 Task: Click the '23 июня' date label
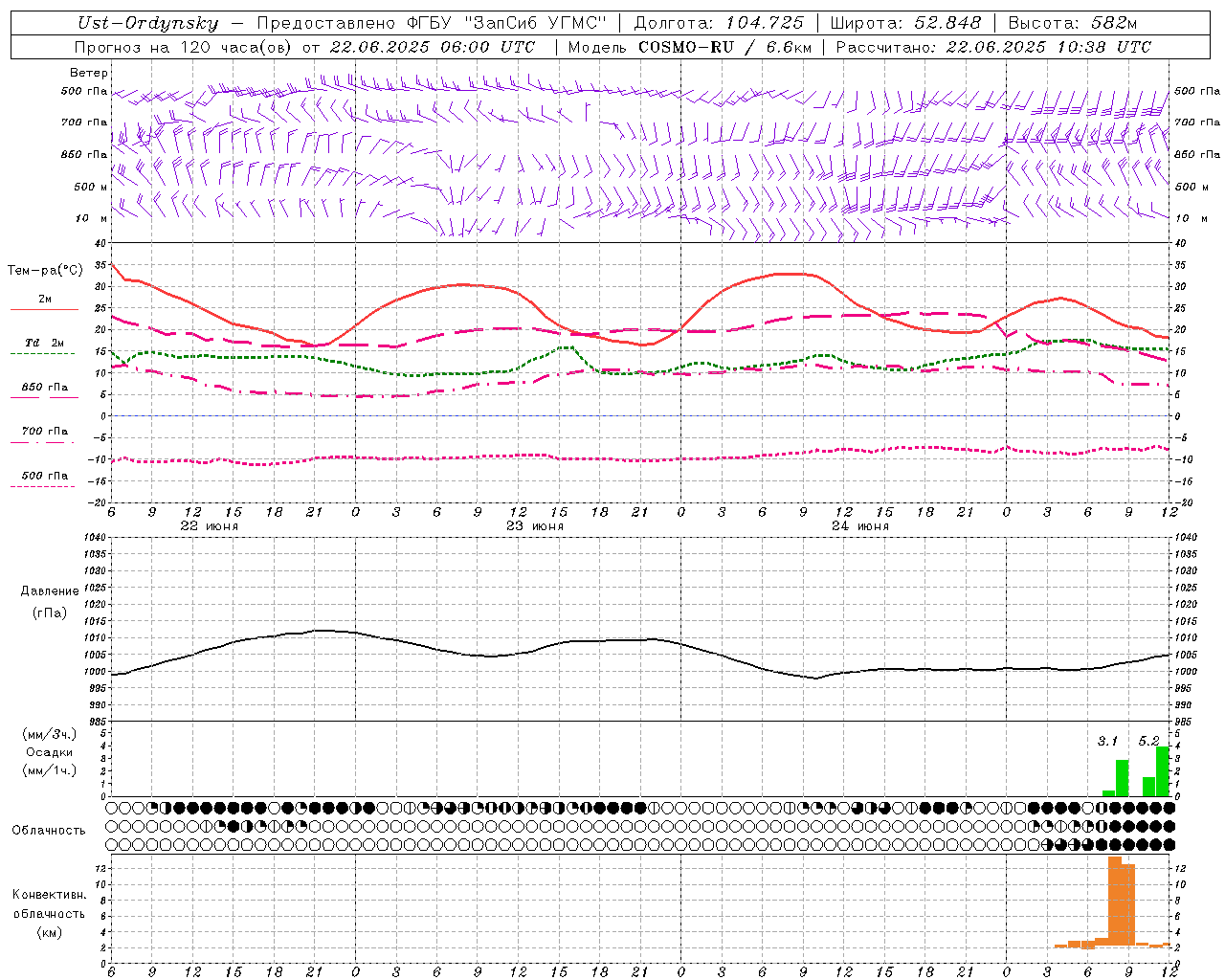tap(535, 526)
